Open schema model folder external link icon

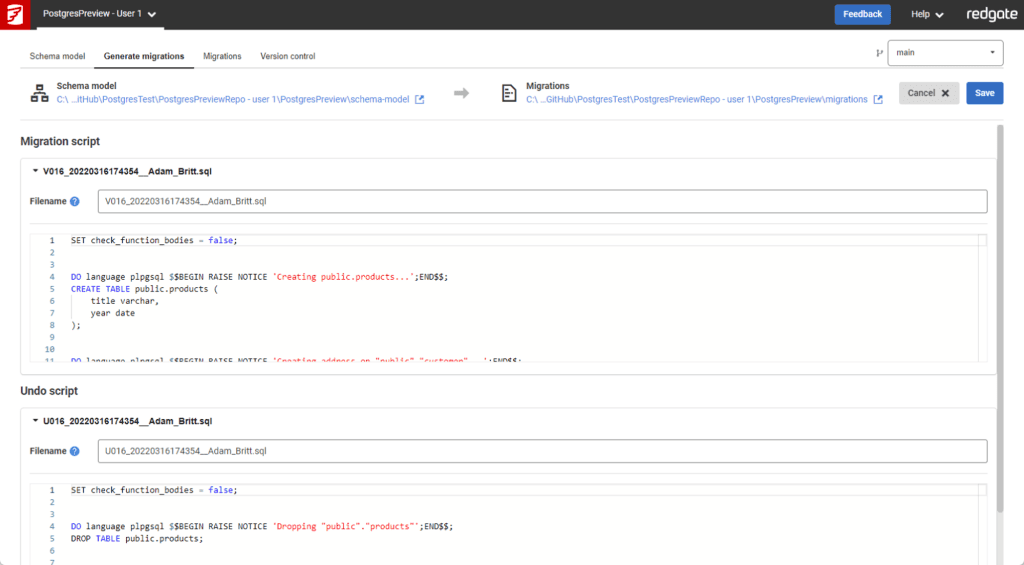point(420,100)
